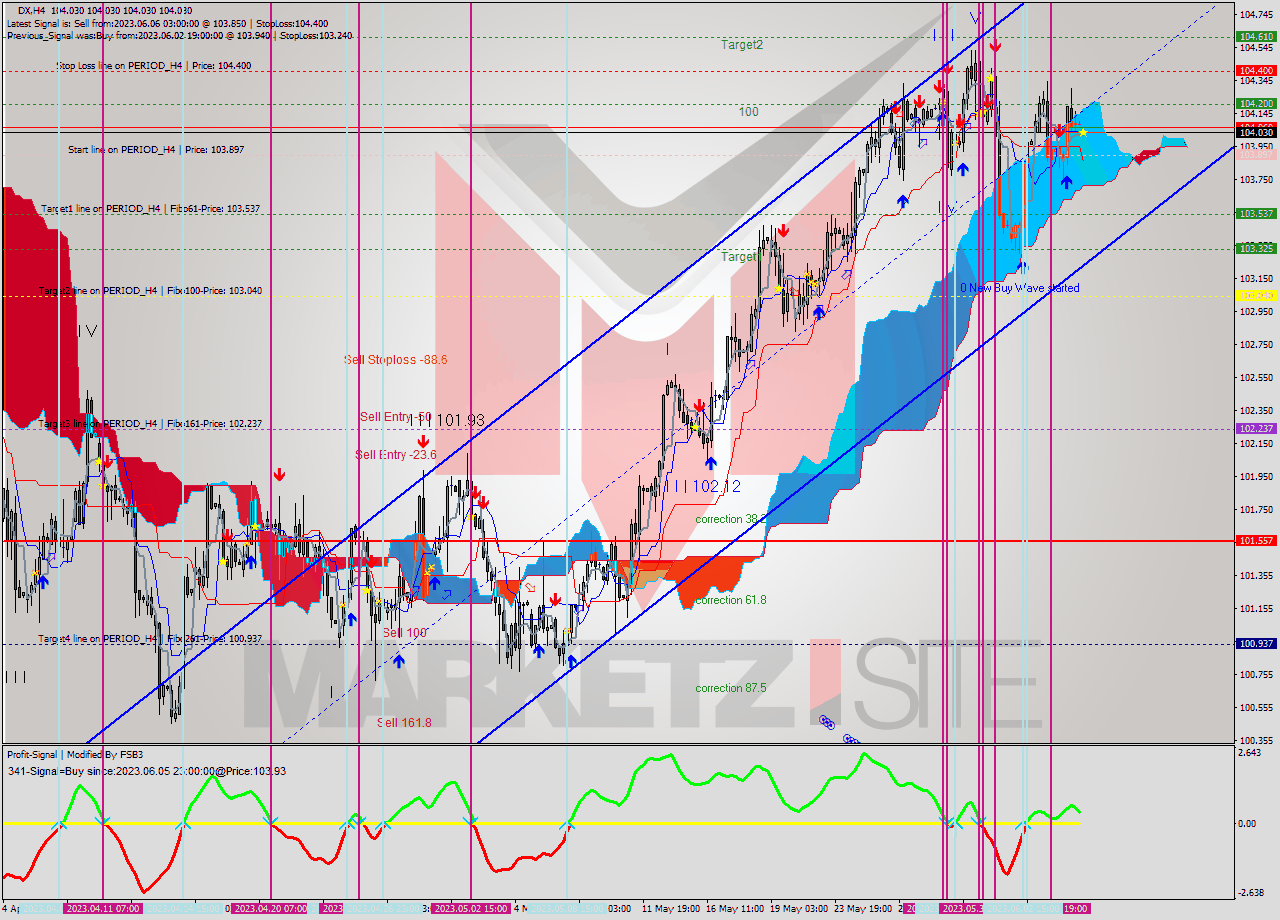
Task: Click the Target2 label
Action: (x=742, y=45)
